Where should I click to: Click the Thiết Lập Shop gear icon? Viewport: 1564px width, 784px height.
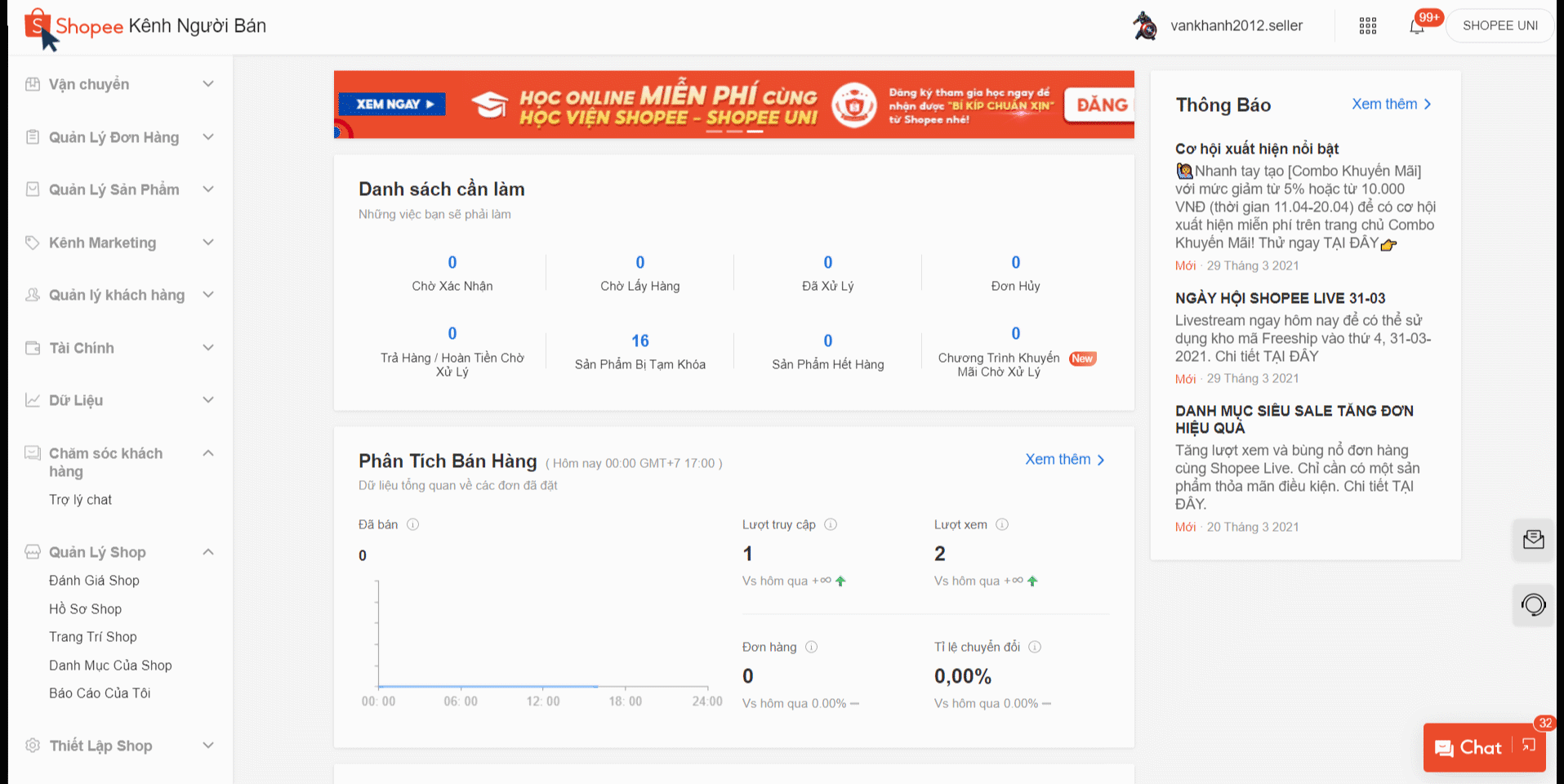(33, 746)
